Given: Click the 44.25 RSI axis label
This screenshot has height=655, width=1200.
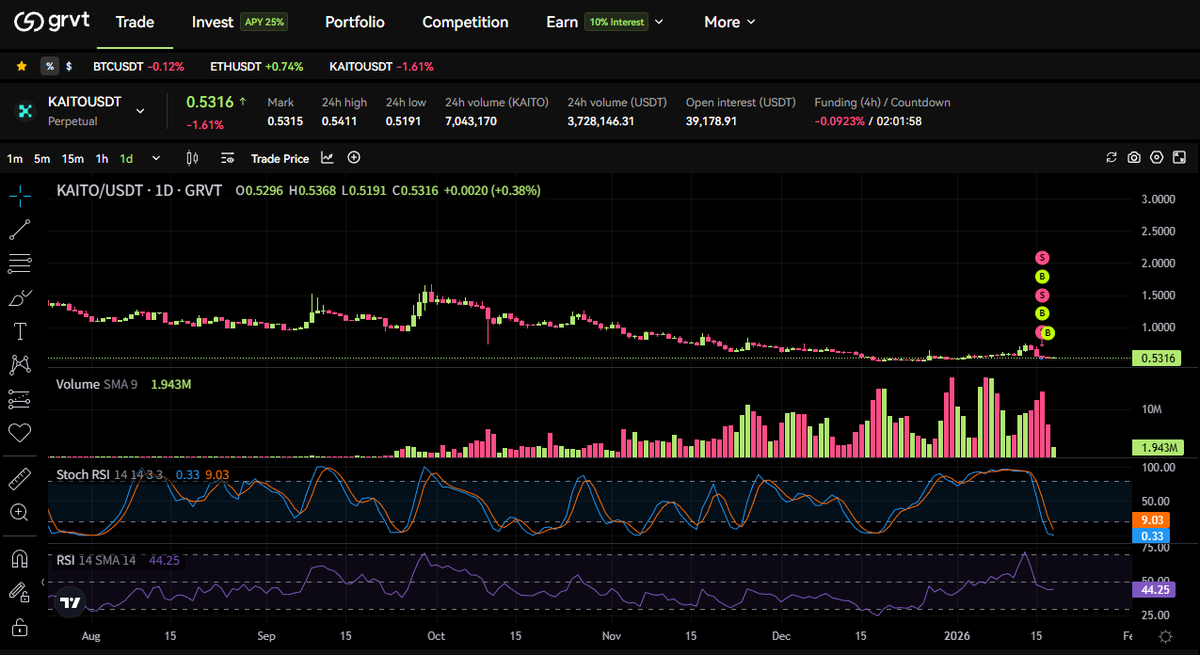Looking at the screenshot, I should point(1156,590).
